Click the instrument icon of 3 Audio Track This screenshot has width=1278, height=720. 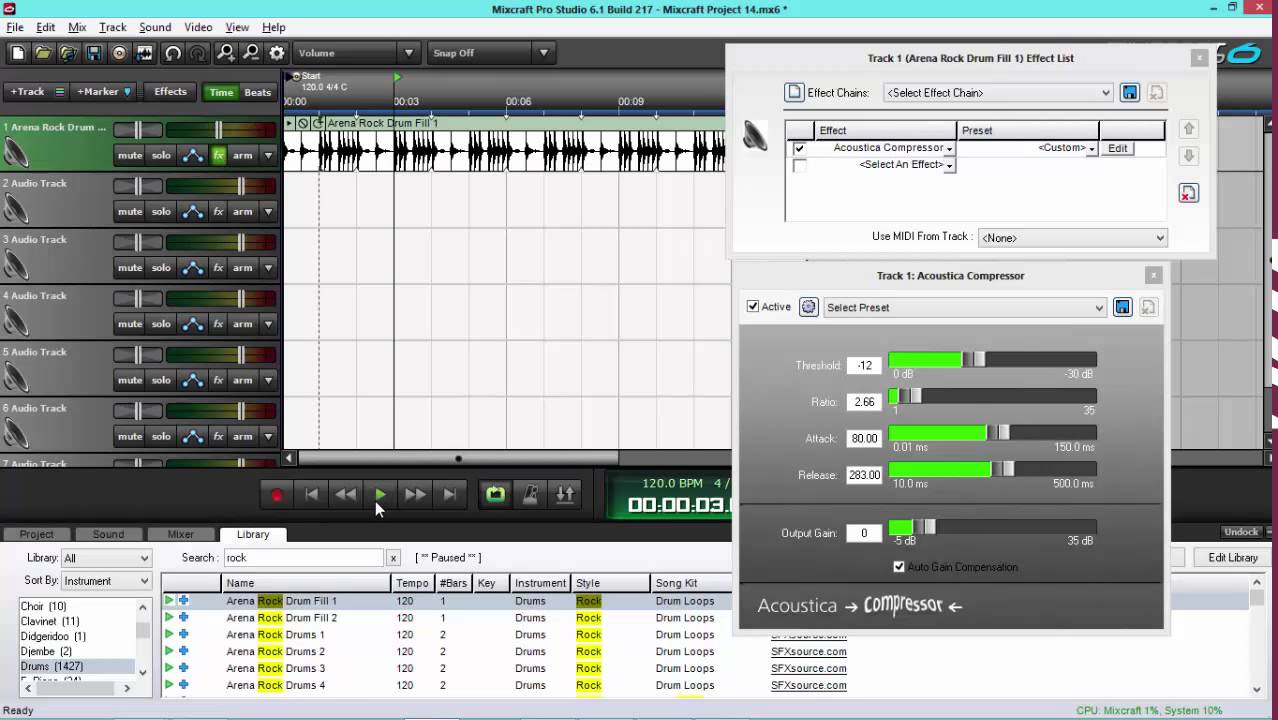[x=16, y=264]
